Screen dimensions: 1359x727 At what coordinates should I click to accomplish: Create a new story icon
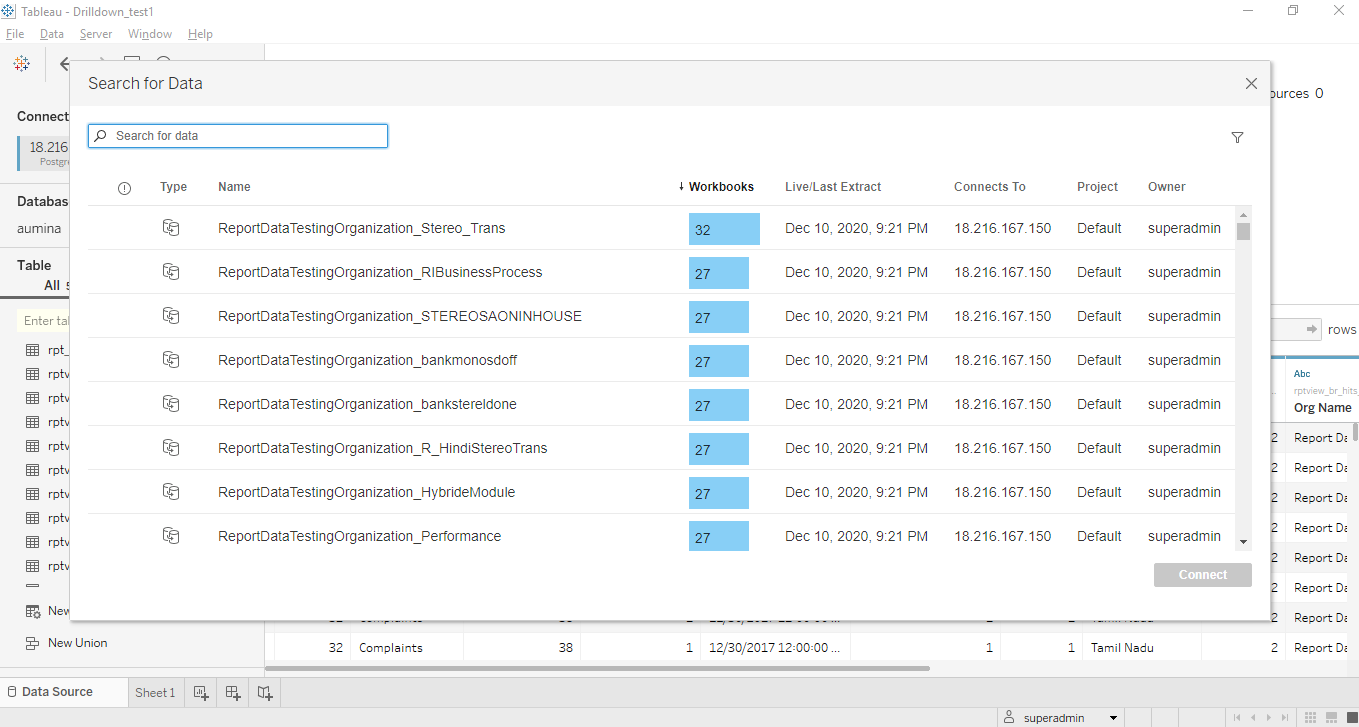point(265,692)
